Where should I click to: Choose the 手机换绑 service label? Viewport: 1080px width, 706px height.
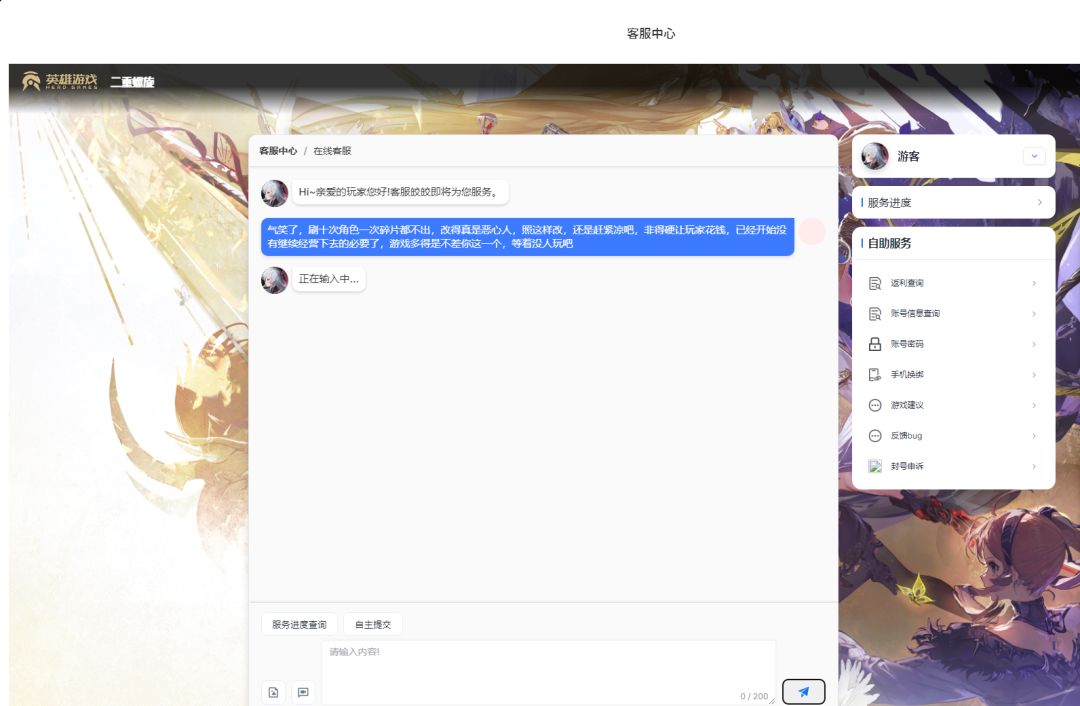click(x=906, y=375)
